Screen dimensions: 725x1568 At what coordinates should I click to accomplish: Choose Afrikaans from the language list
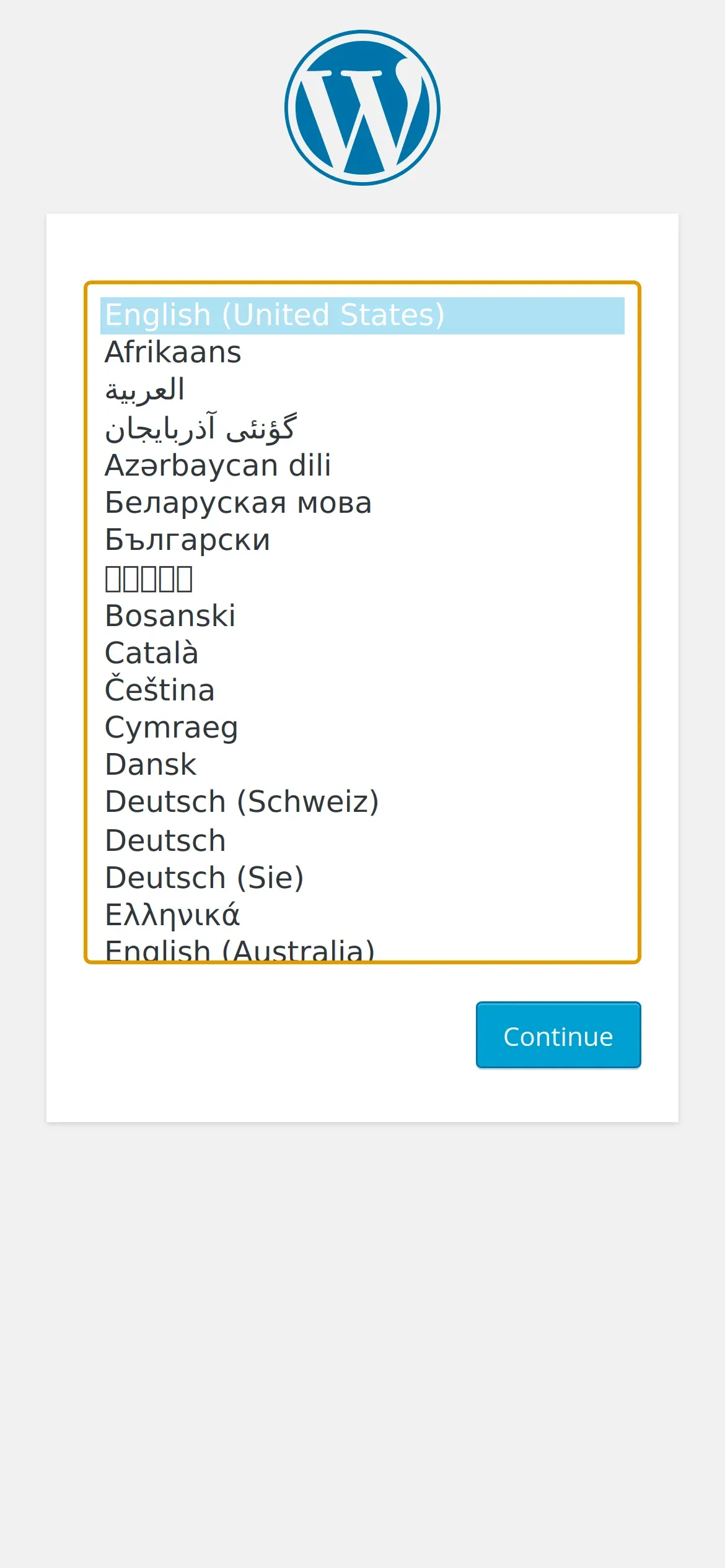coord(173,352)
